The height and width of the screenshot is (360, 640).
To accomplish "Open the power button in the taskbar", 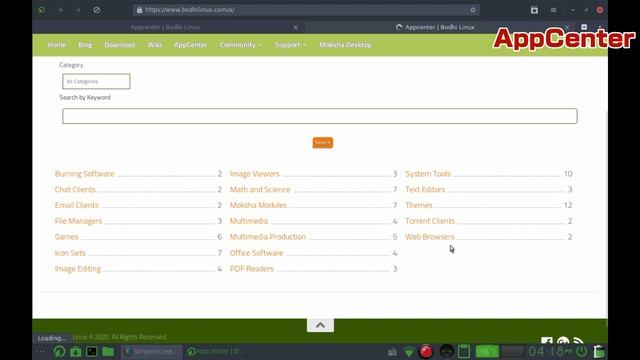I will pyautogui.click(x=581, y=351).
